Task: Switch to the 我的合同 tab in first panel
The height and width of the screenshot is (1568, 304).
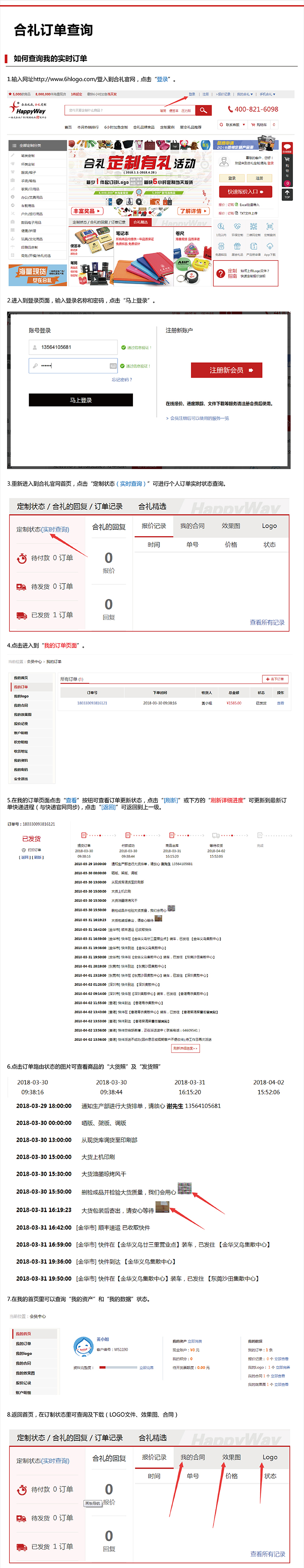Action: click(x=192, y=526)
